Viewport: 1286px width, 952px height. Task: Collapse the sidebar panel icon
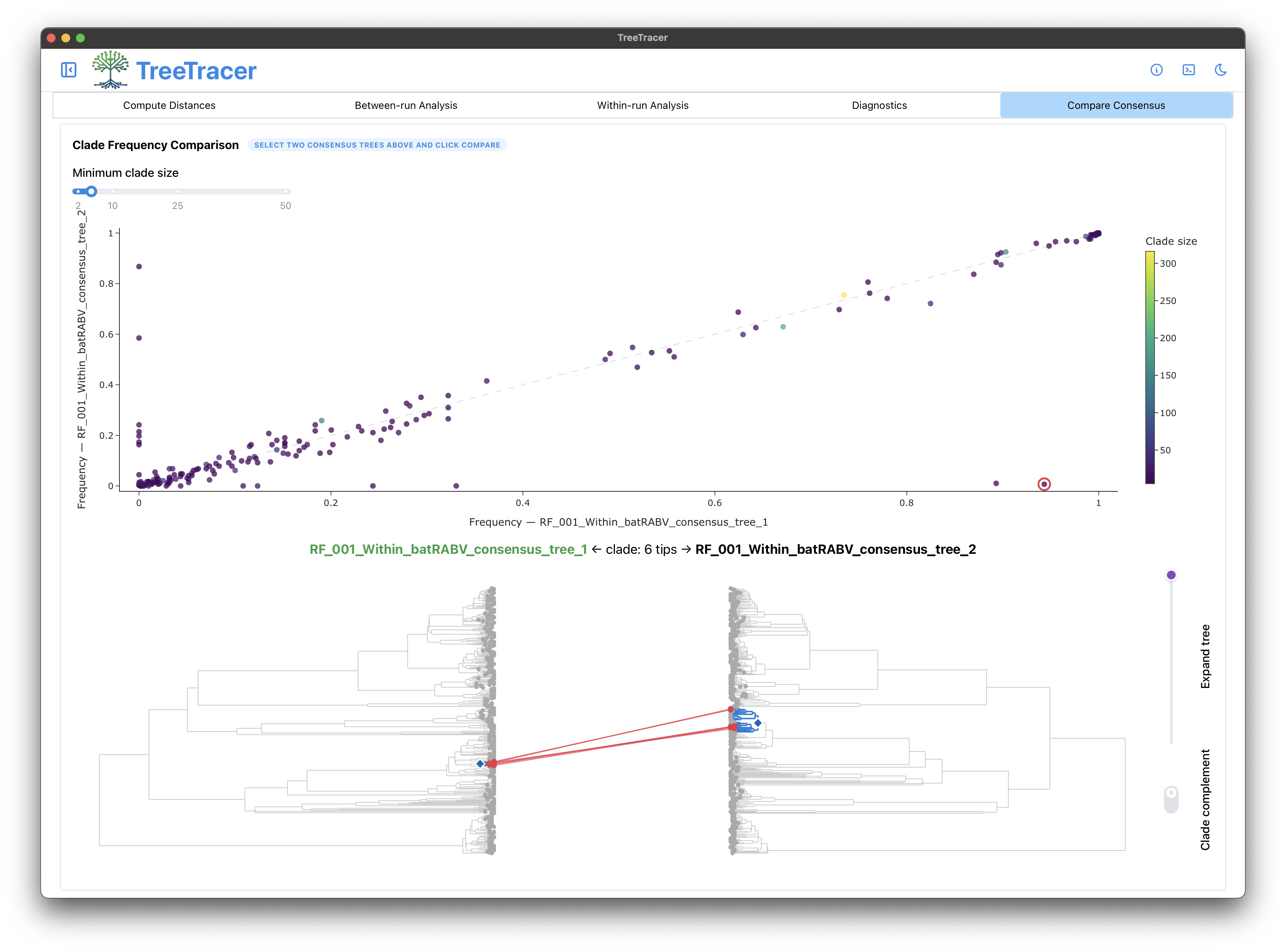pos(69,70)
